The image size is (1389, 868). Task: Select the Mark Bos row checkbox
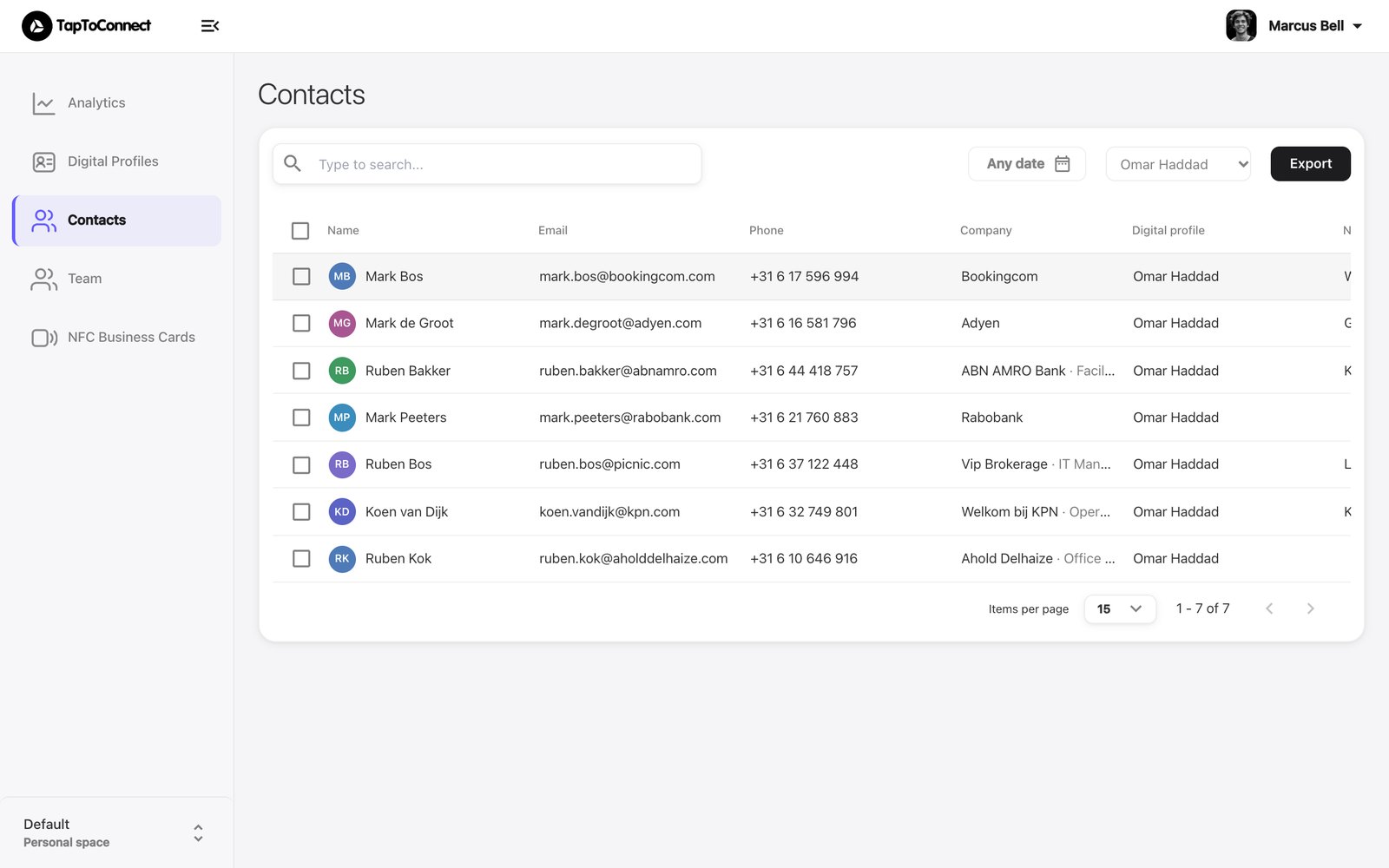tap(301, 276)
